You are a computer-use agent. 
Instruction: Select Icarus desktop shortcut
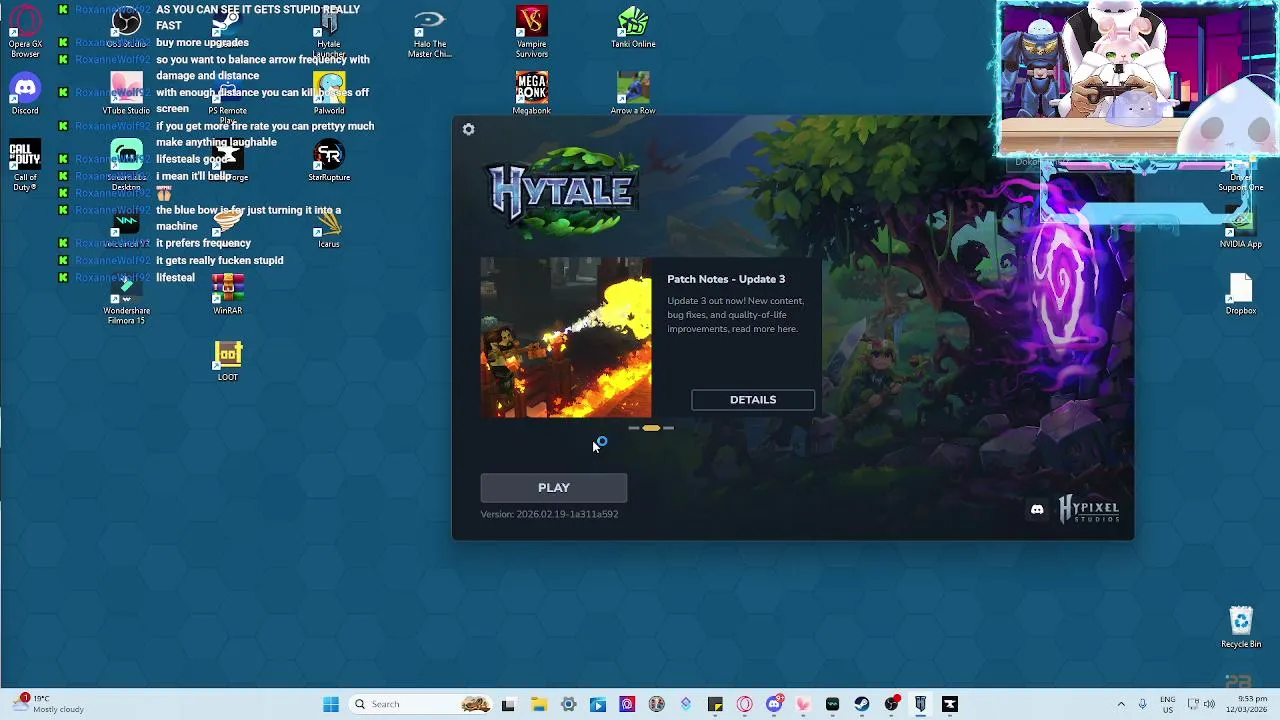329,227
